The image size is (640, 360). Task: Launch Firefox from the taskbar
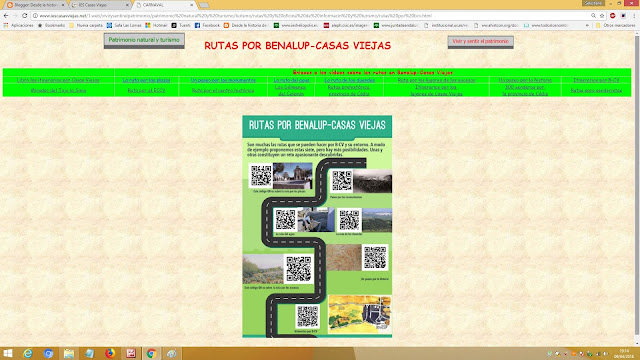click(x=110, y=353)
